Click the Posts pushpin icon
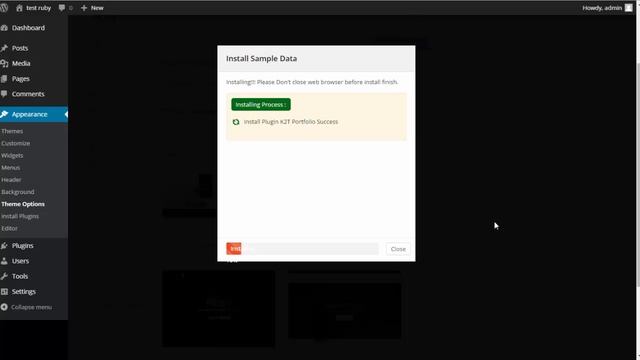The image size is (640, 360). point(4,48)
